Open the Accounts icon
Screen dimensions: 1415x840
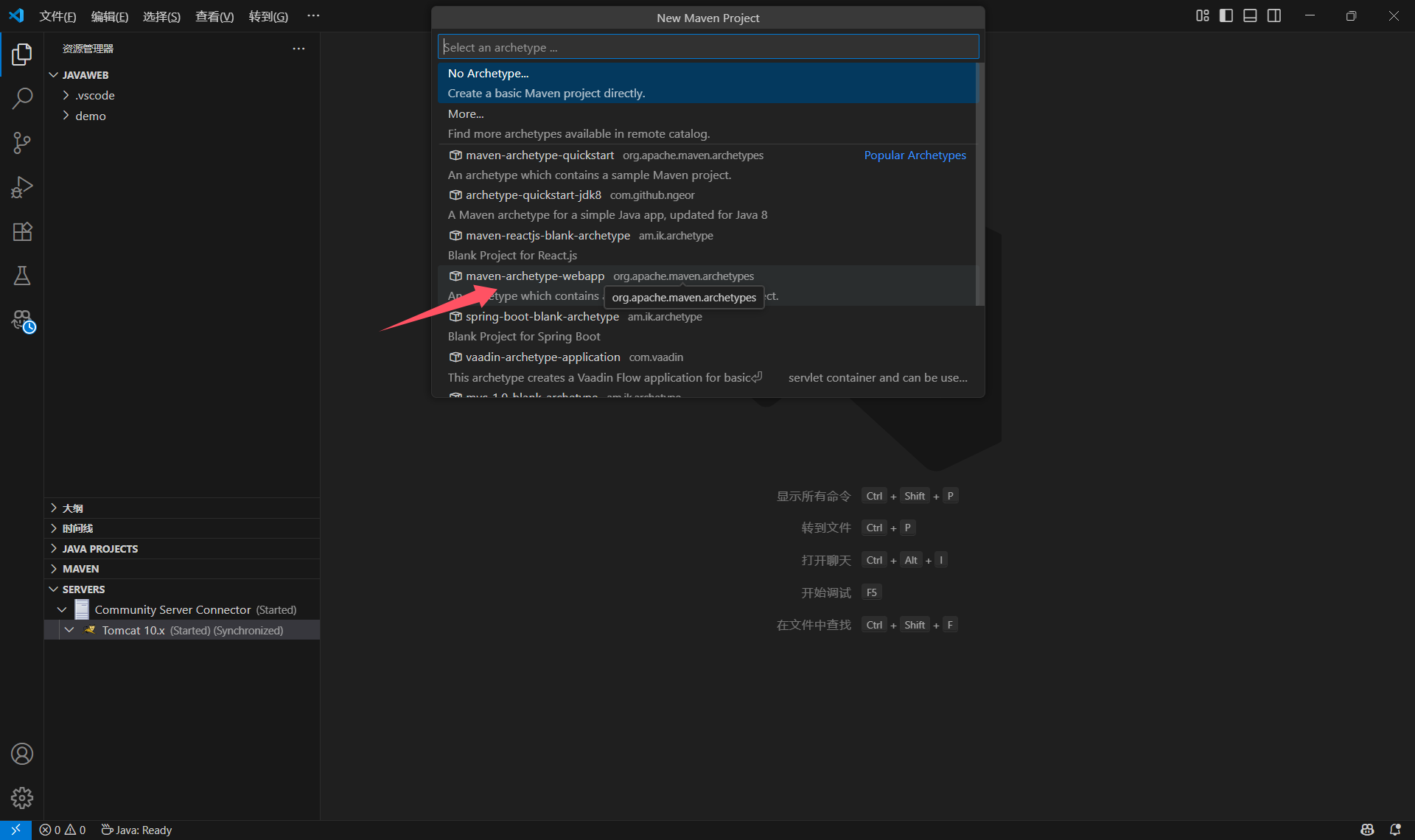click(22, 754)
